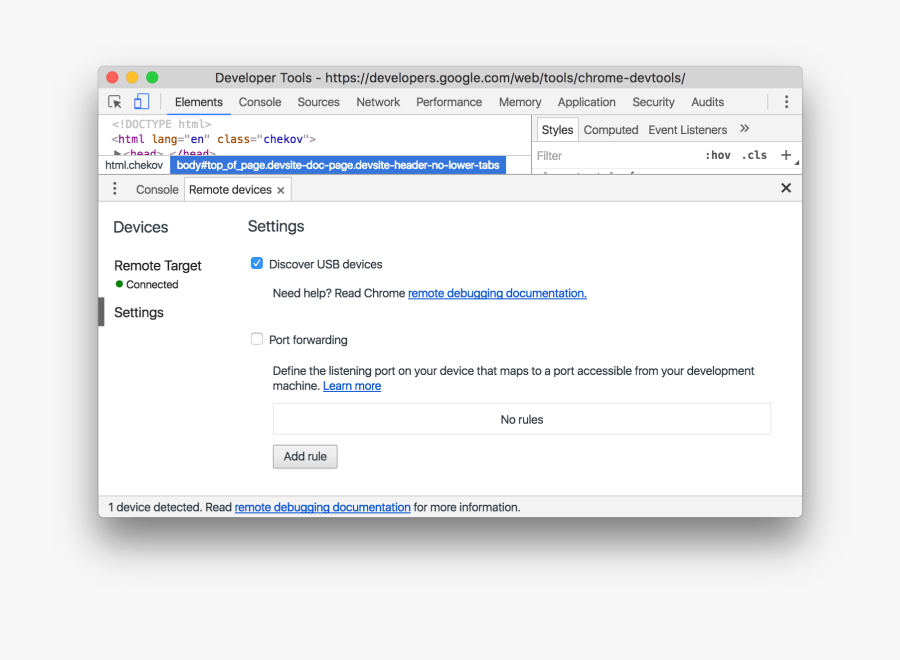Image resolution: width=900 pixels, height=660 pixels.
Task: Select Remote Target in the Devices sidebar
Action: click(158, 266)
